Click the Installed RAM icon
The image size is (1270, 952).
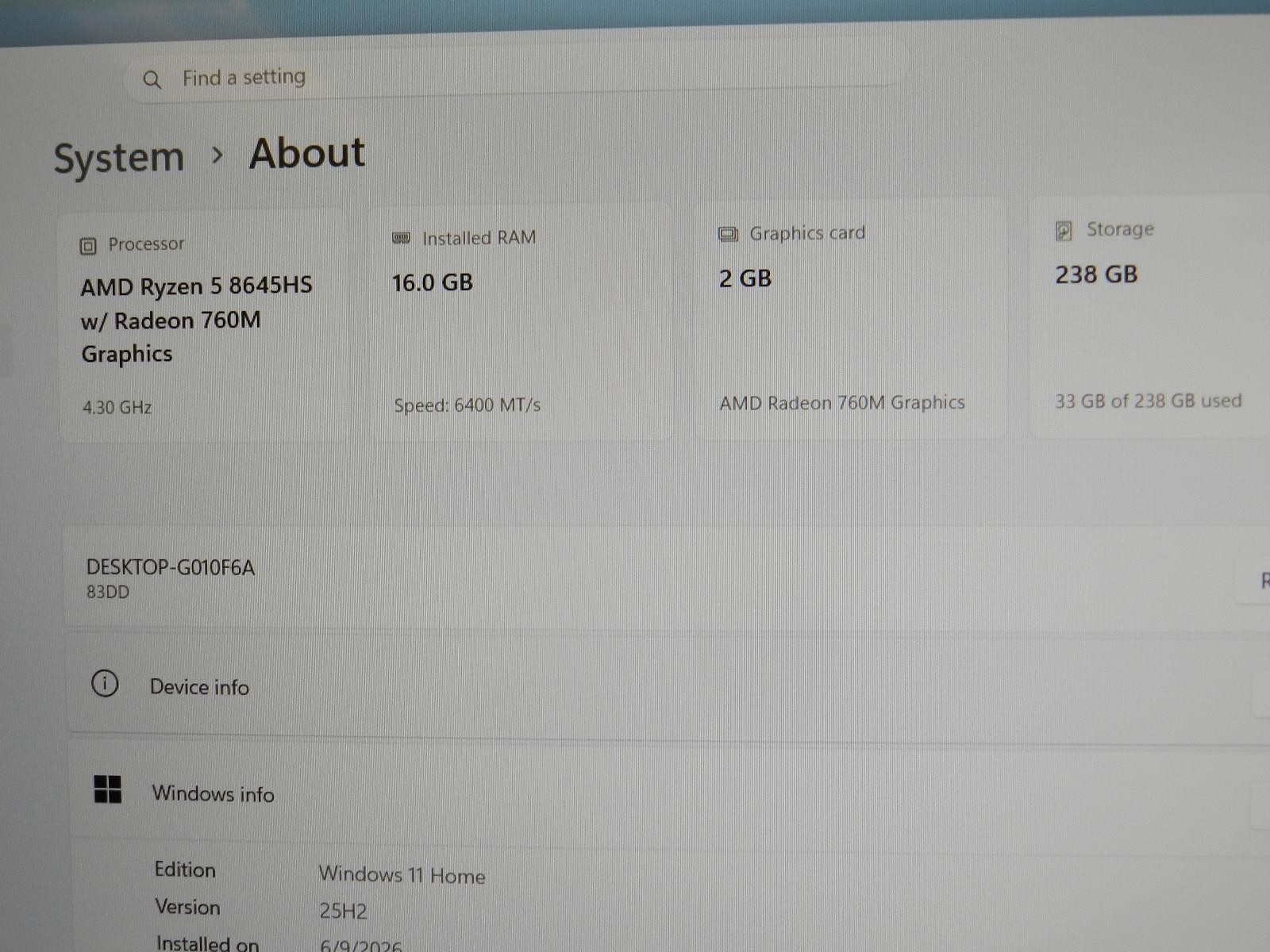coord(402,238)
